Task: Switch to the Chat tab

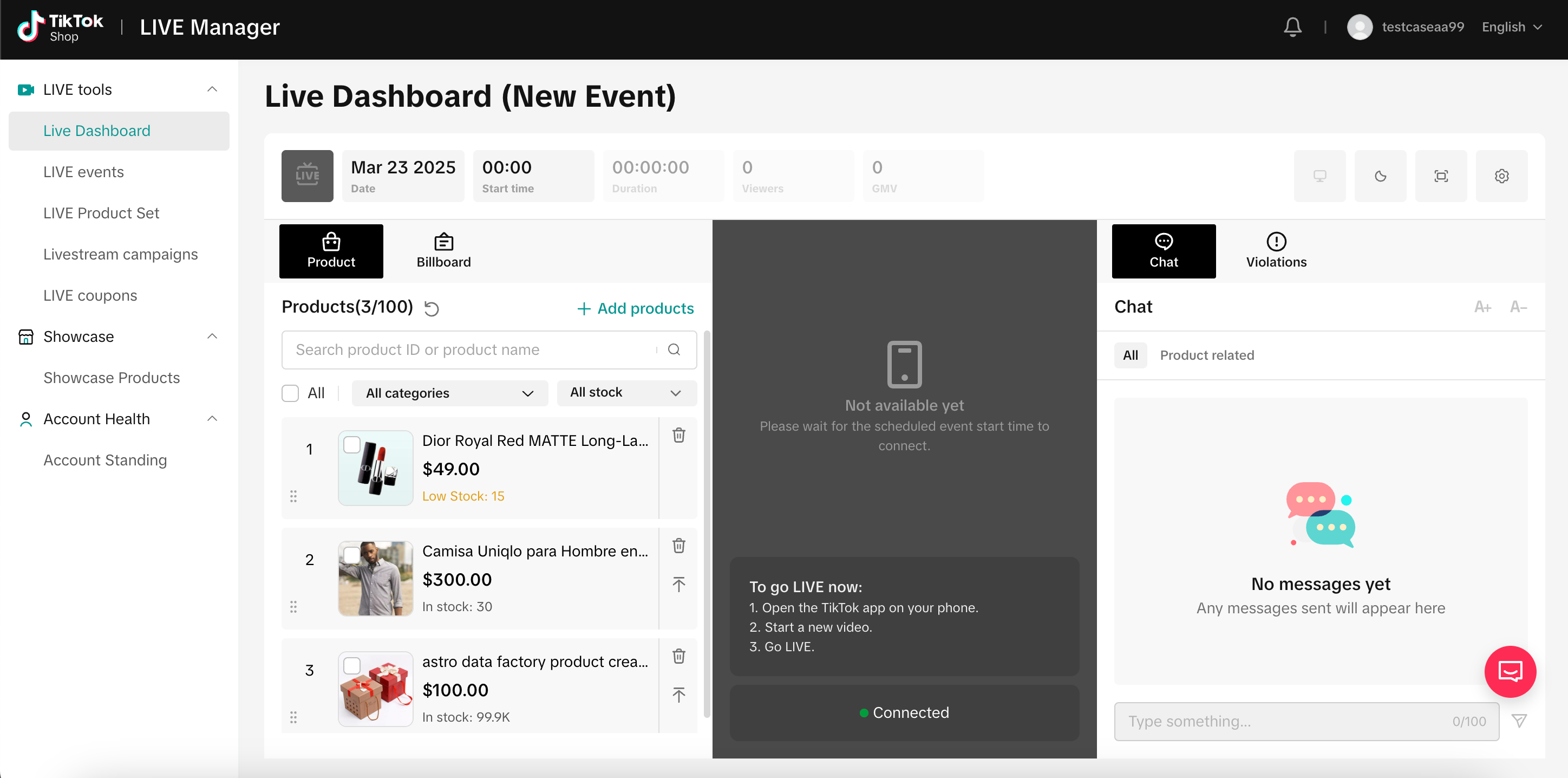Action: tap(1164, 251)
